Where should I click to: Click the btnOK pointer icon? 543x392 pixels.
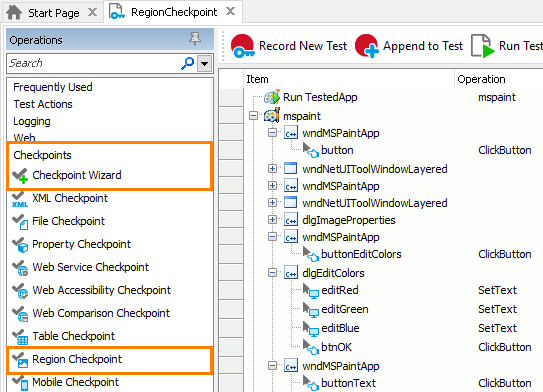coord(311,347)
